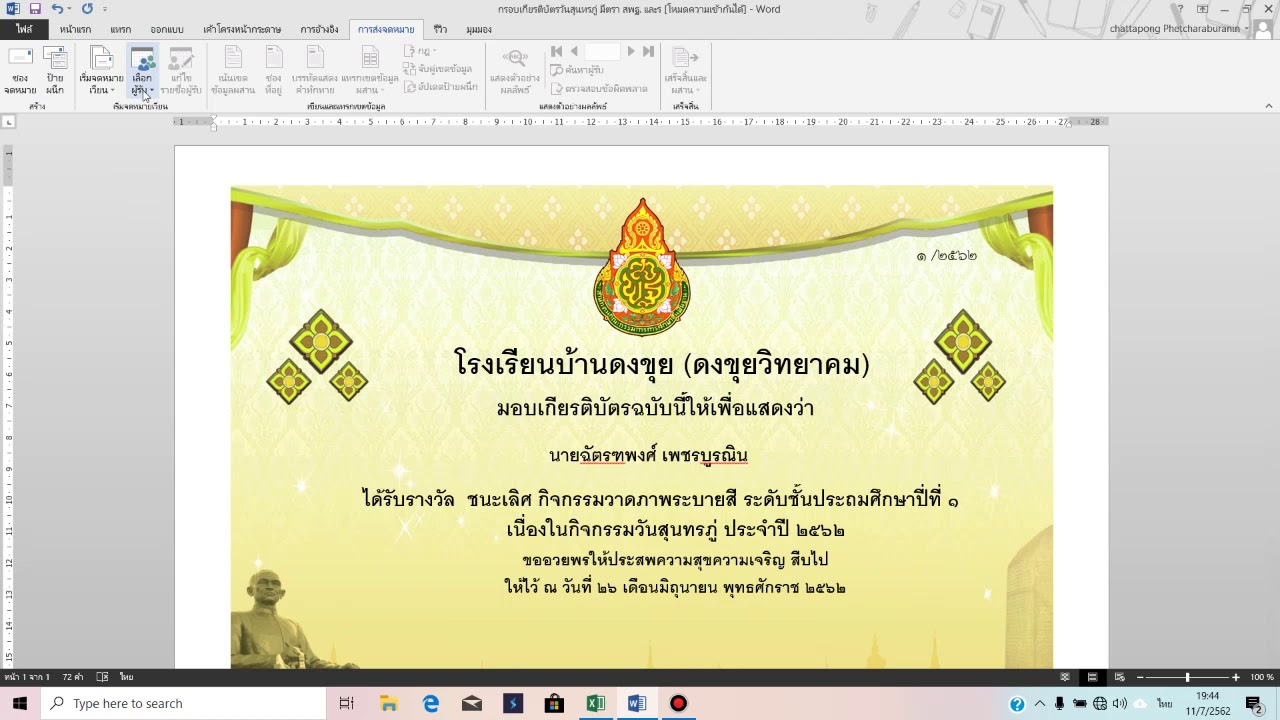The height and width of the screenshot is (720, 1280).
Task: Click Edit Recipient List (แก้ไขรายชื่อผู้รับ)
Action: [181, 70]
